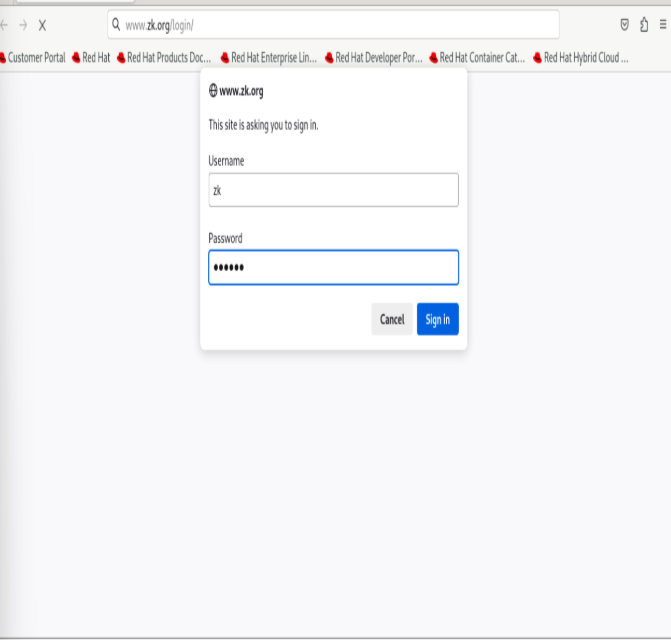Click the search magnifier in address bar

coord(116,24)
